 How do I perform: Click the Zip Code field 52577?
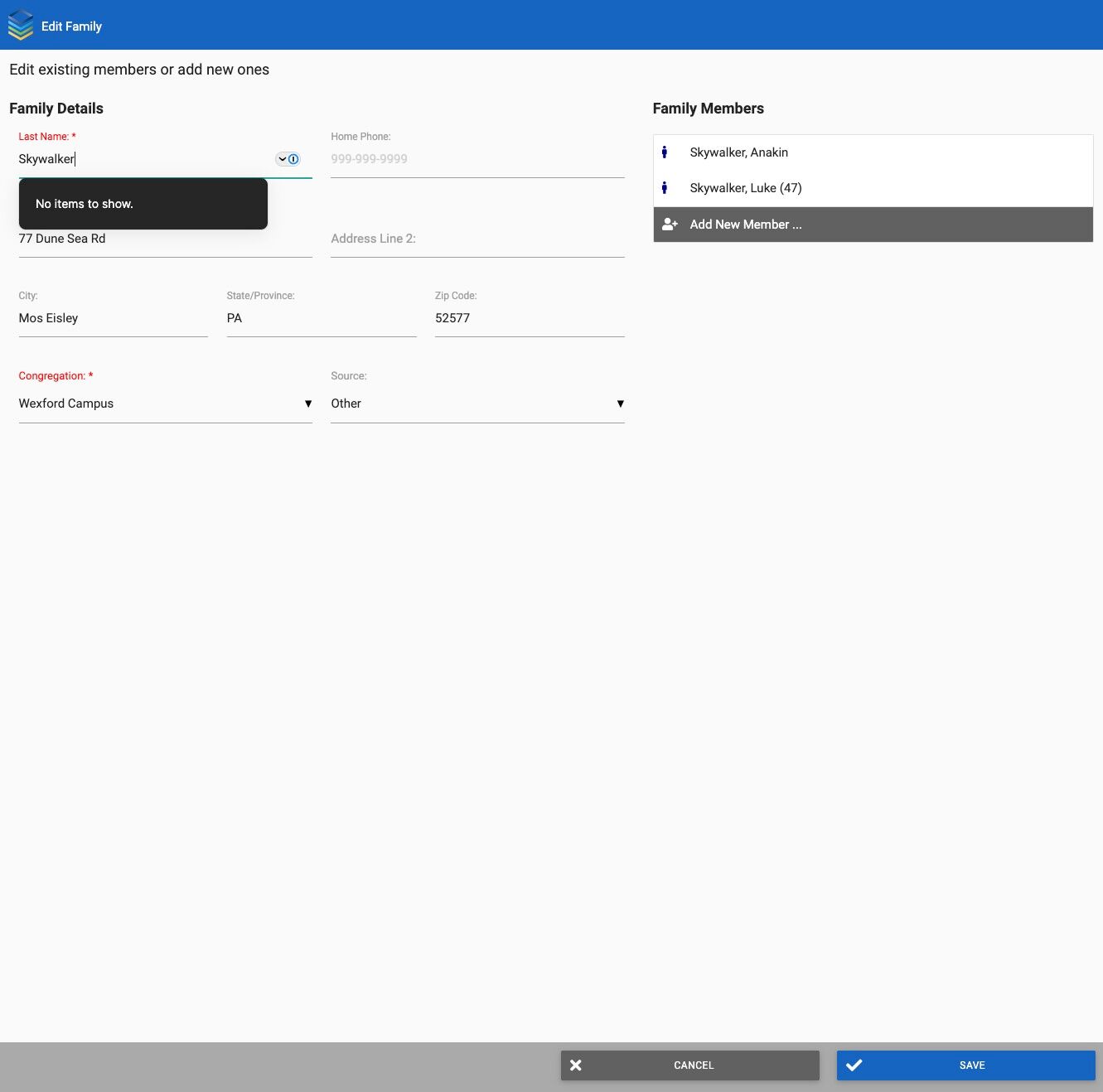pos(530,318)
